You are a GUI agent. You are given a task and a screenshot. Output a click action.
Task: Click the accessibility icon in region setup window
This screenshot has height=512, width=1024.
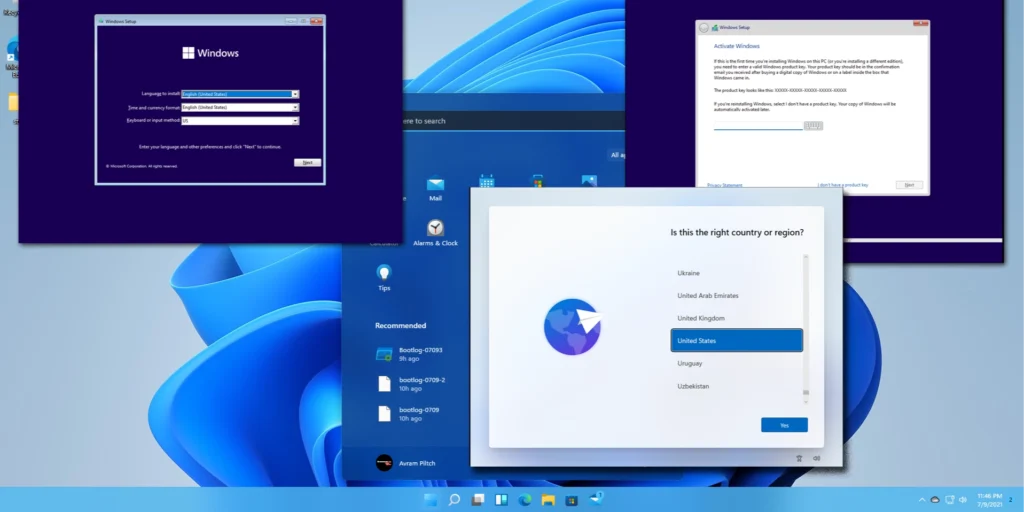799,458
